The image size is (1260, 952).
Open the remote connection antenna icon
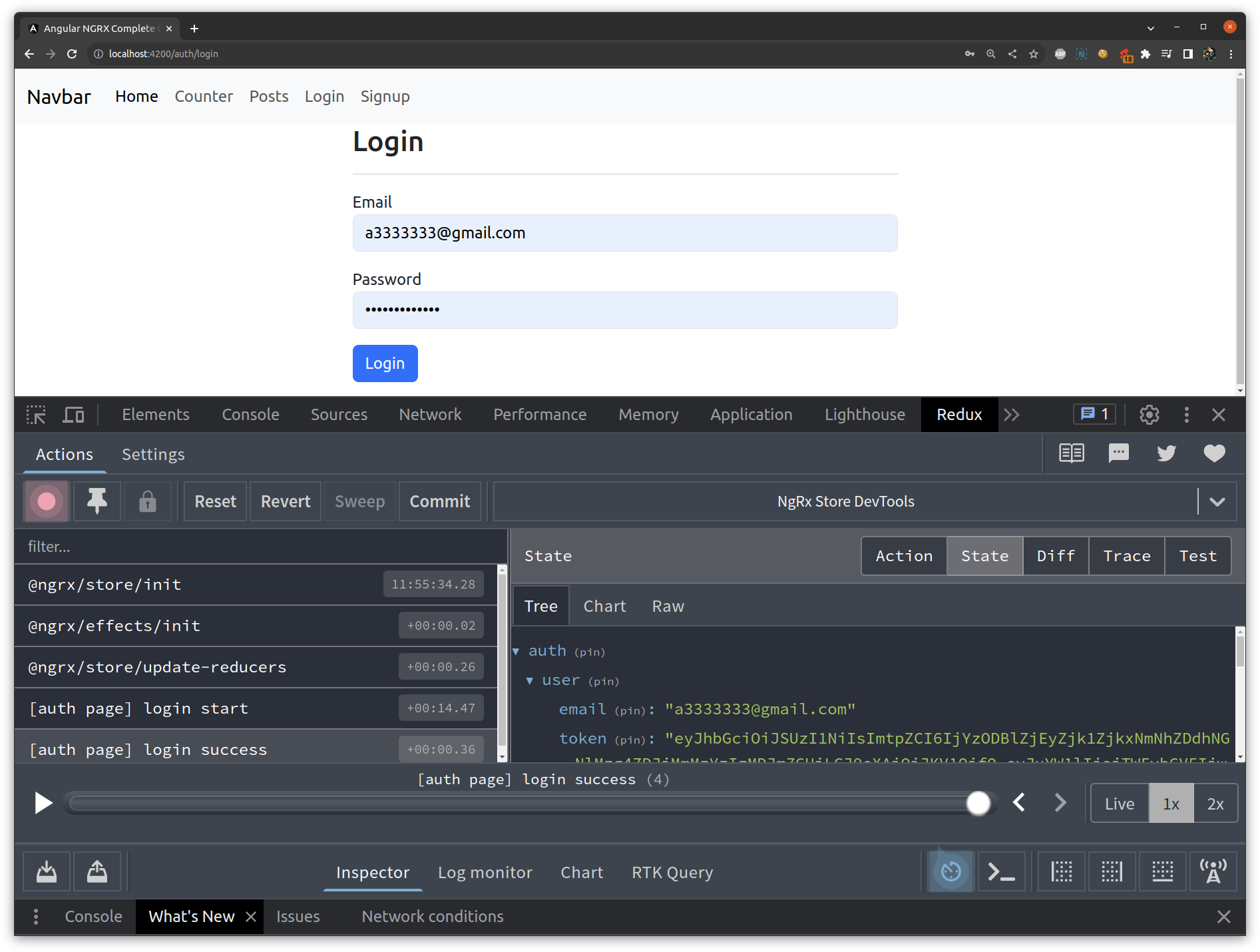point(1213,871)
